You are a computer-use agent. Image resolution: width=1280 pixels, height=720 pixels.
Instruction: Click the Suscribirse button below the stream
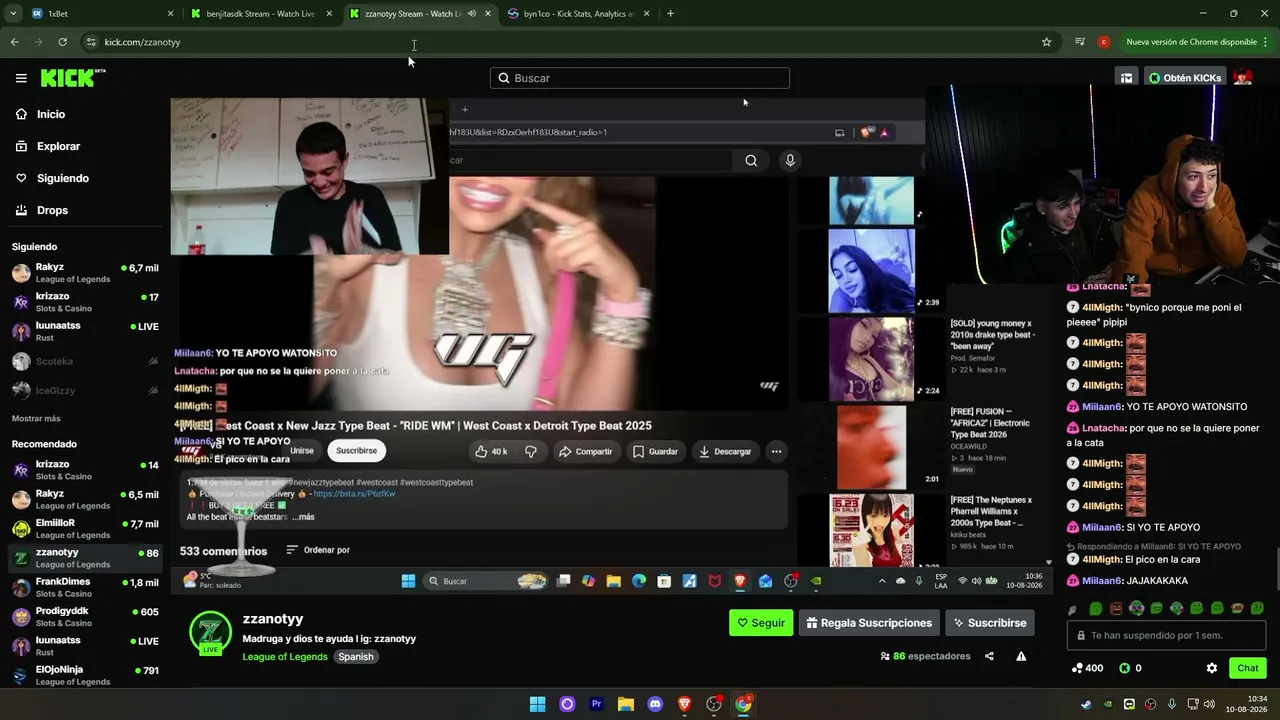point(990,623)
